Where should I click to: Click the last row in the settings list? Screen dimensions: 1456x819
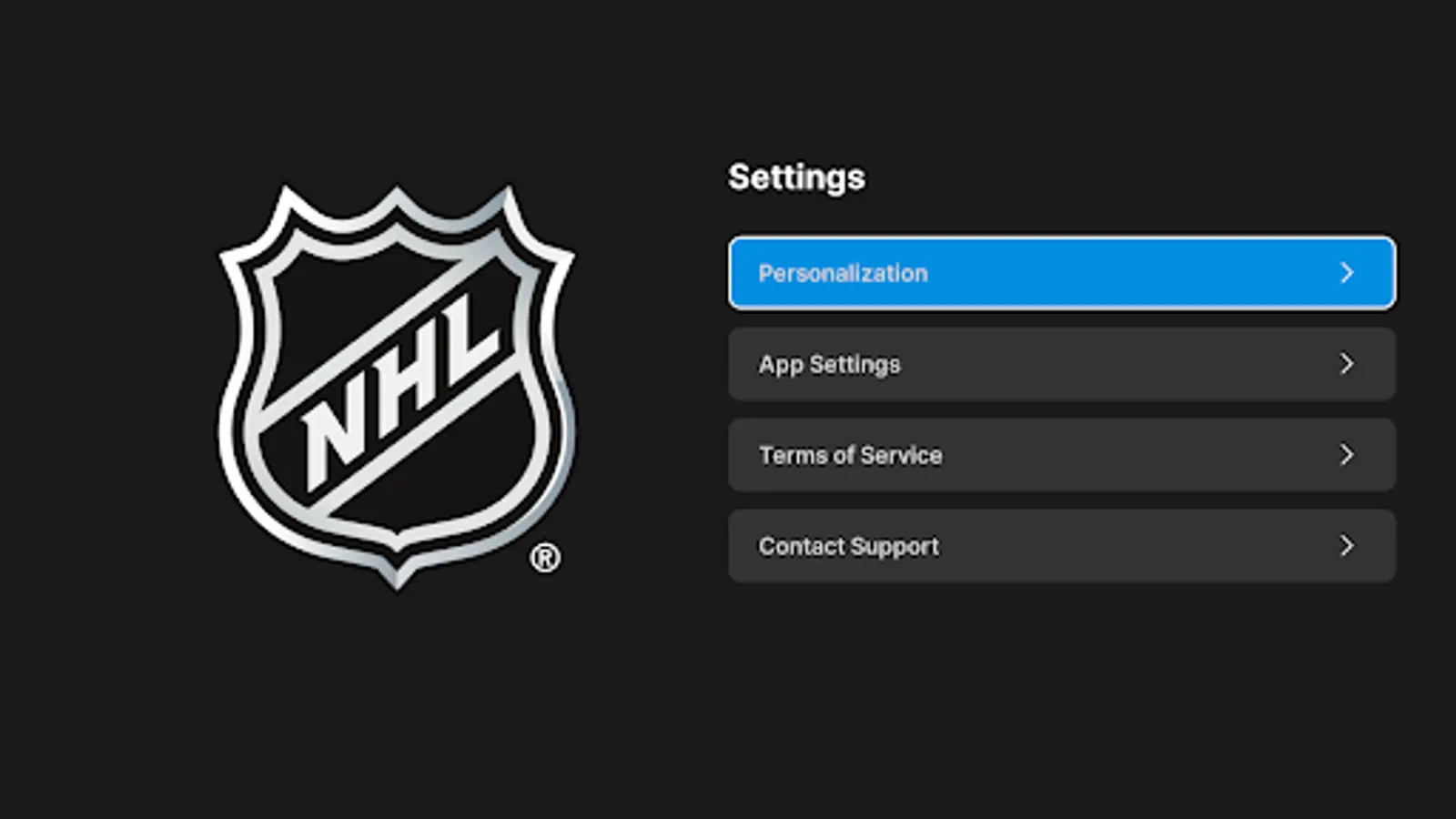coord(1060,545)
